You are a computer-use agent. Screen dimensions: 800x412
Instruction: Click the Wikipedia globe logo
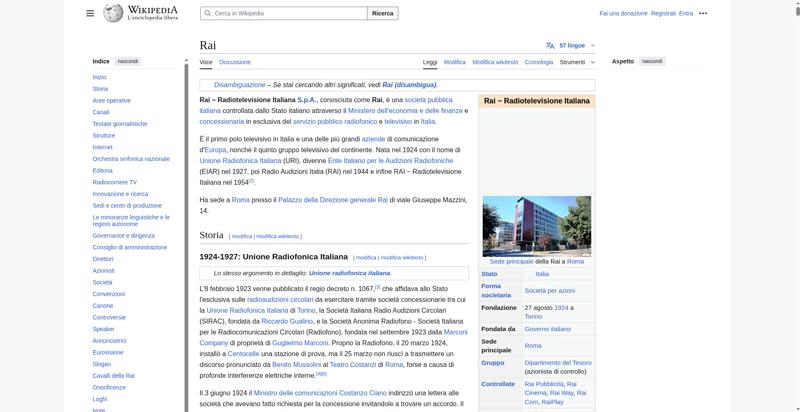pyautogui.click(x=113, y=13)
